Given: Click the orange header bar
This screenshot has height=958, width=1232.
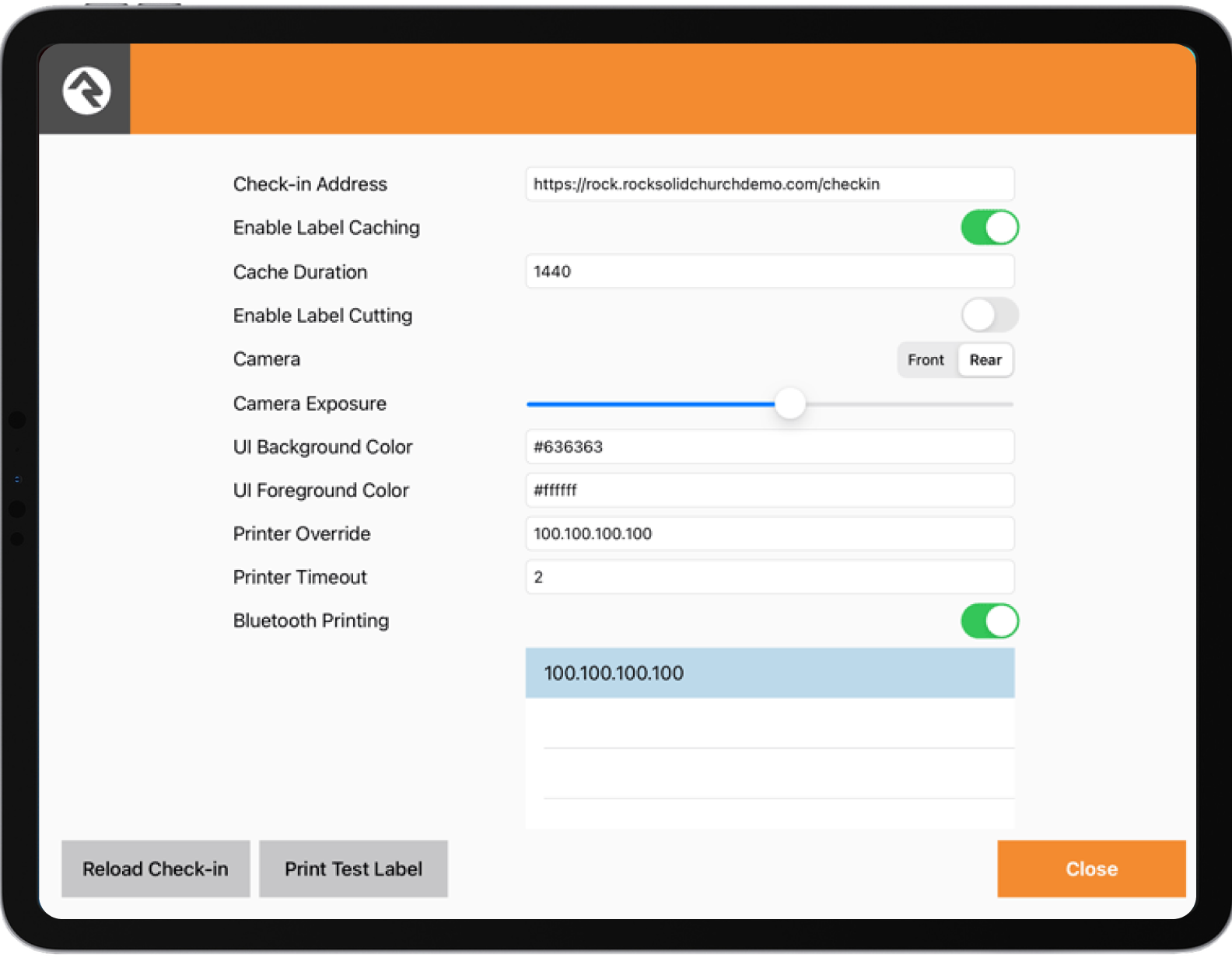Looking at the screenshot, I should click(661, 89).
